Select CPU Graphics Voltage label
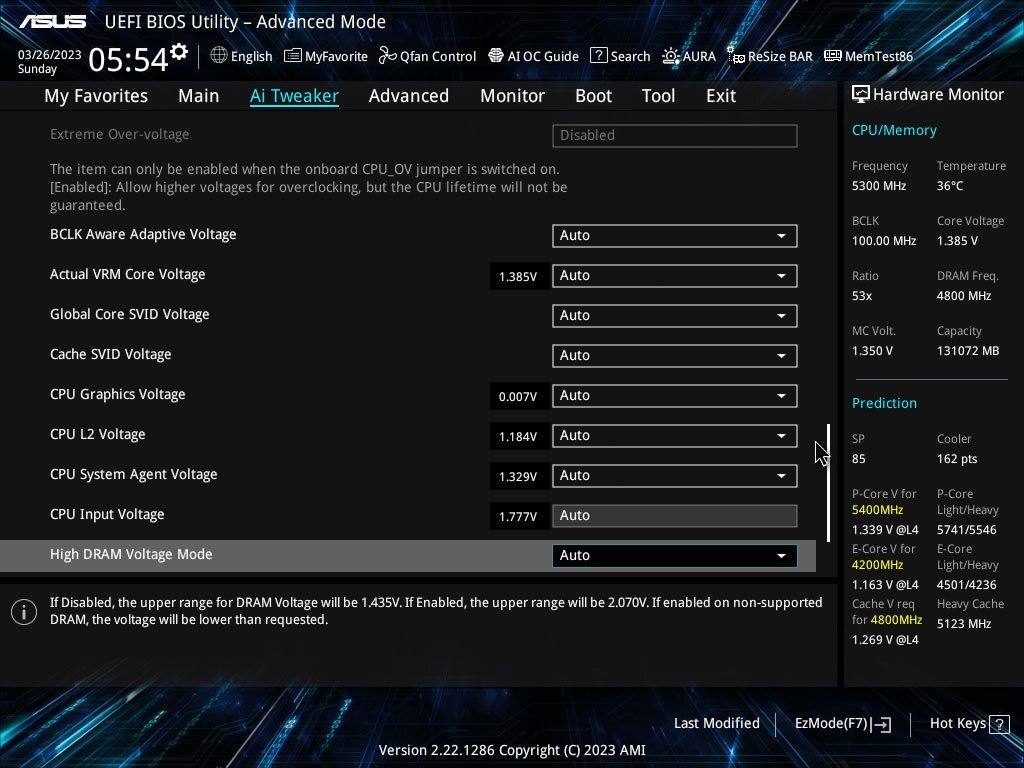The width and height of the screenshot is (1024, 768). [x=118, y=394]
